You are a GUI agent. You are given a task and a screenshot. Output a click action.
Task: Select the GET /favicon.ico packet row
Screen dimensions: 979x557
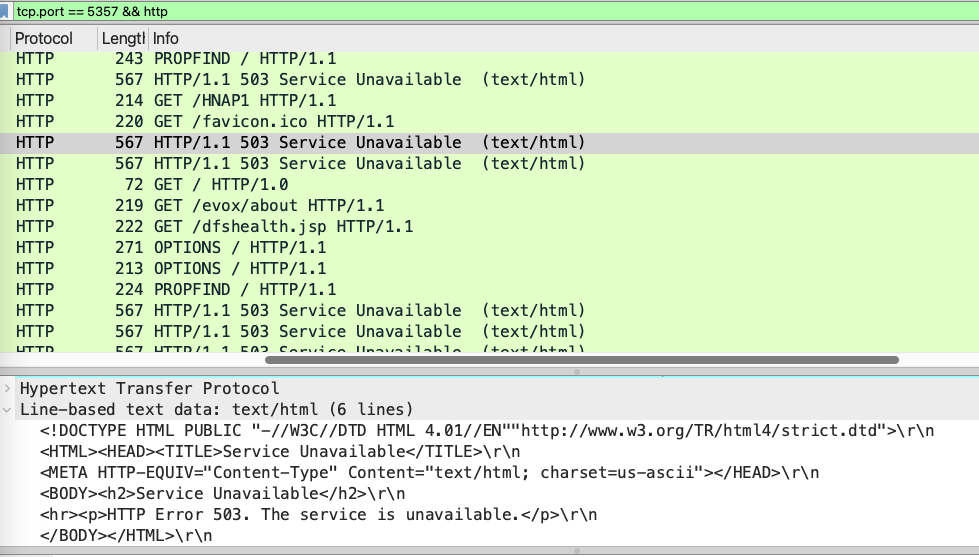coord(490,122)
